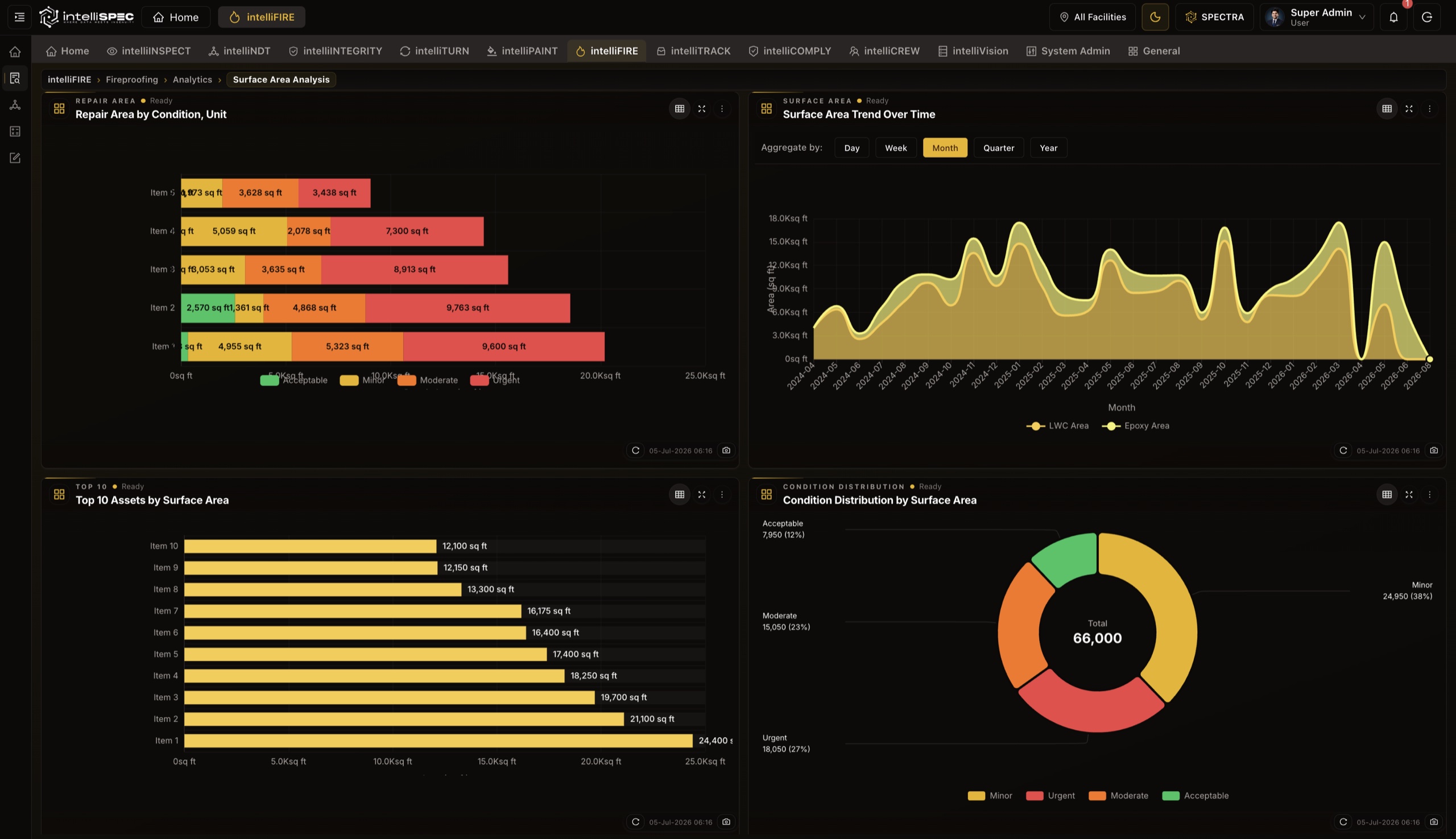1456x839 pixels.
Task: Open the intelliCOMPLY tab
Action: coord(789,51)
